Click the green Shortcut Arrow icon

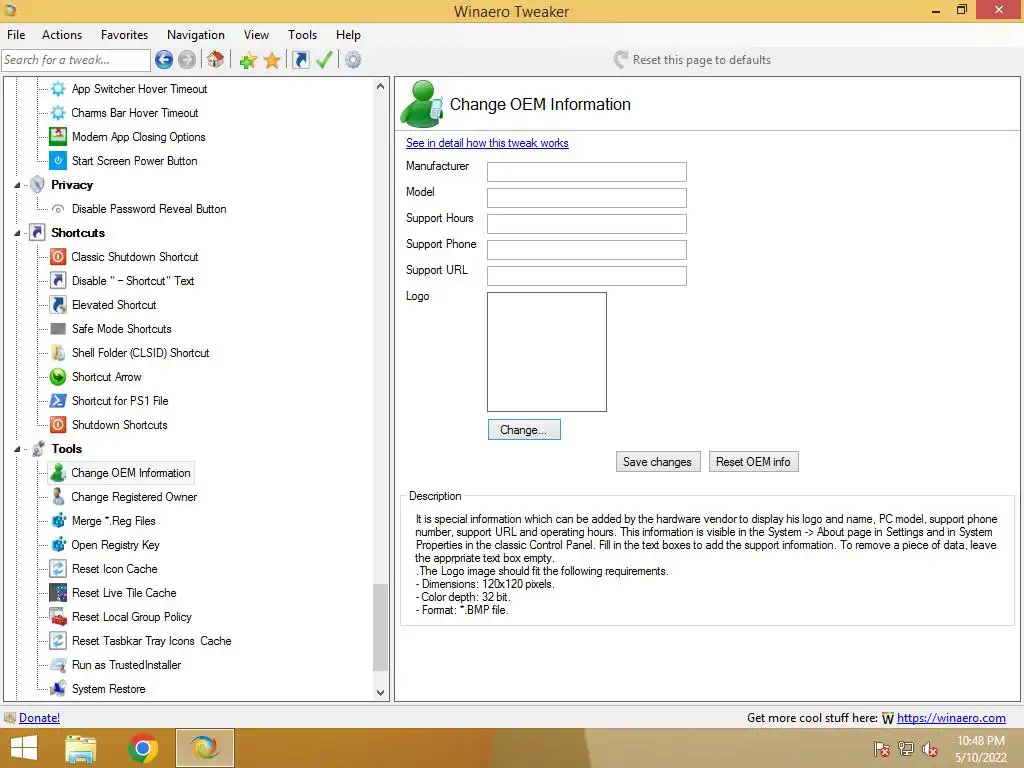pos(58,377)
